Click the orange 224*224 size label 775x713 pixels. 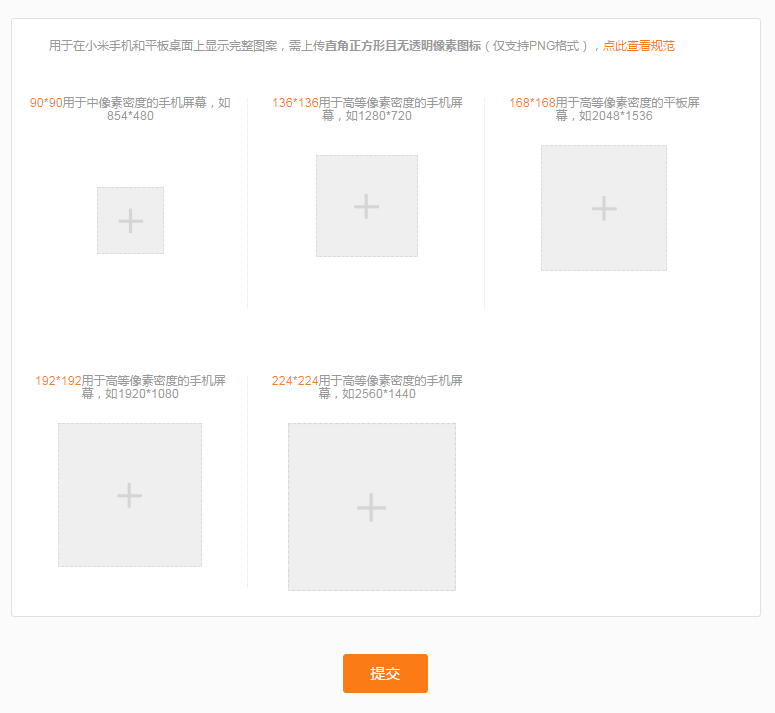point(295,381)
